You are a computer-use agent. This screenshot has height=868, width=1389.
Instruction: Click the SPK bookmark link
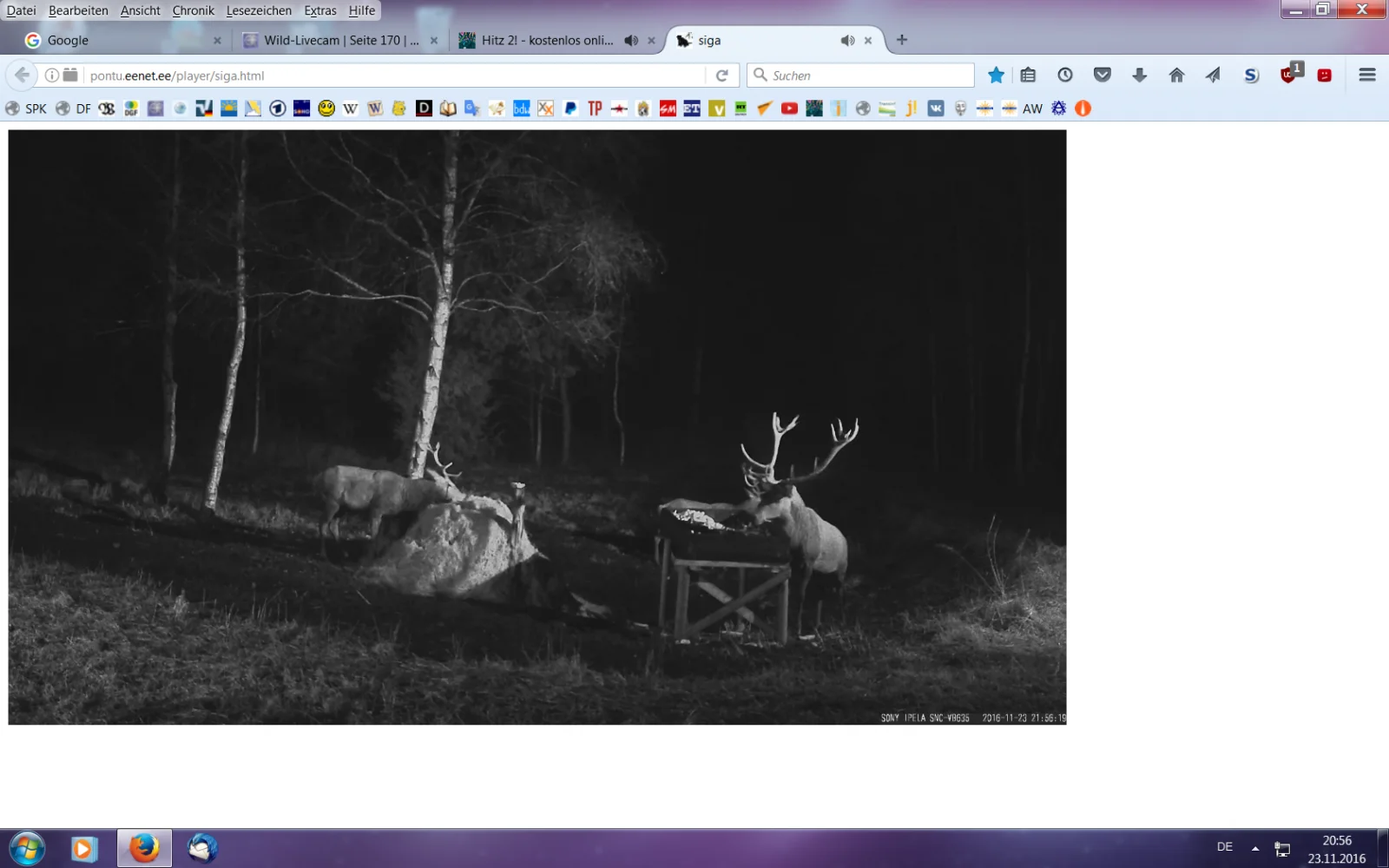click(27, 108)
